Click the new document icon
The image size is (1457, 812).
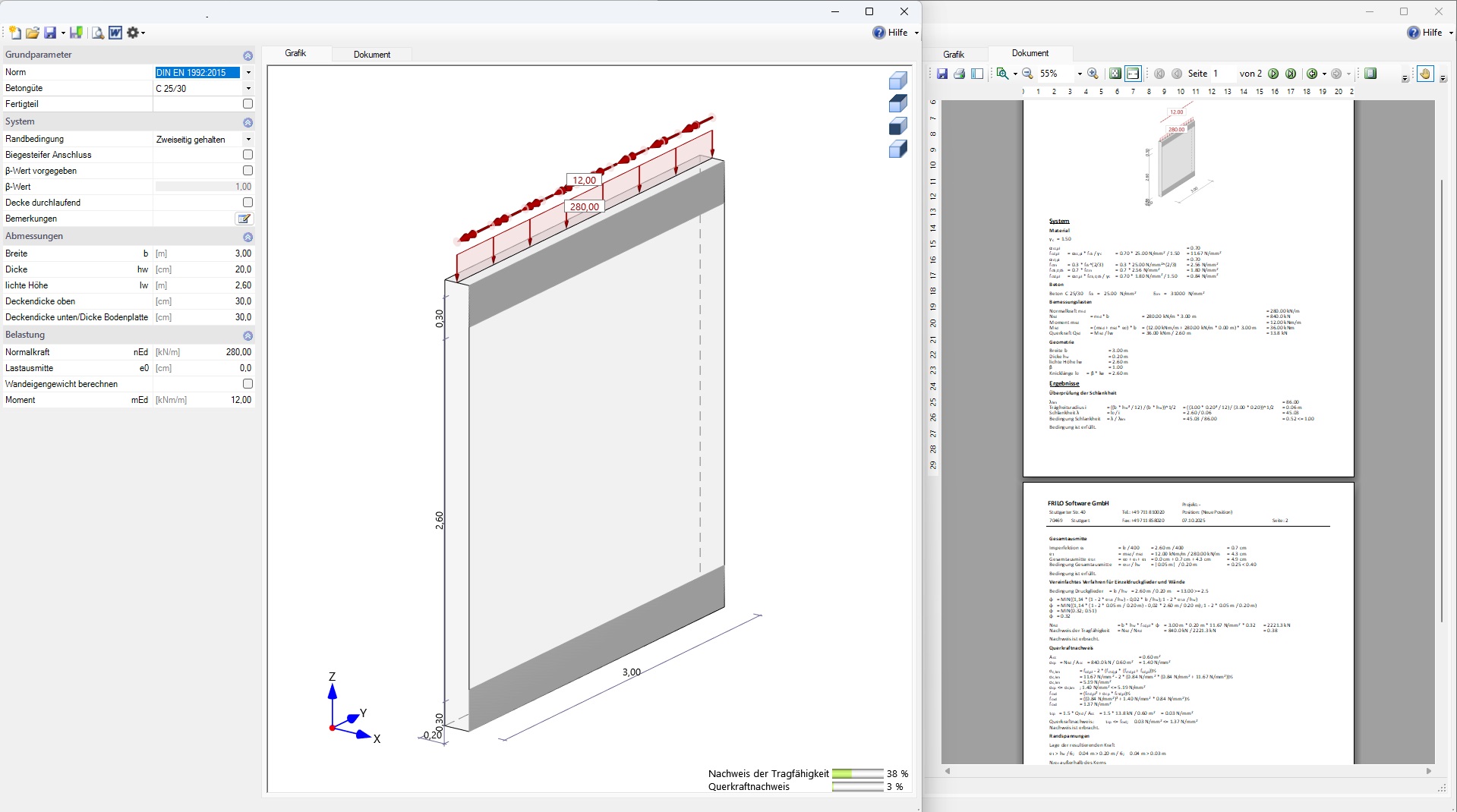(14, 33)
